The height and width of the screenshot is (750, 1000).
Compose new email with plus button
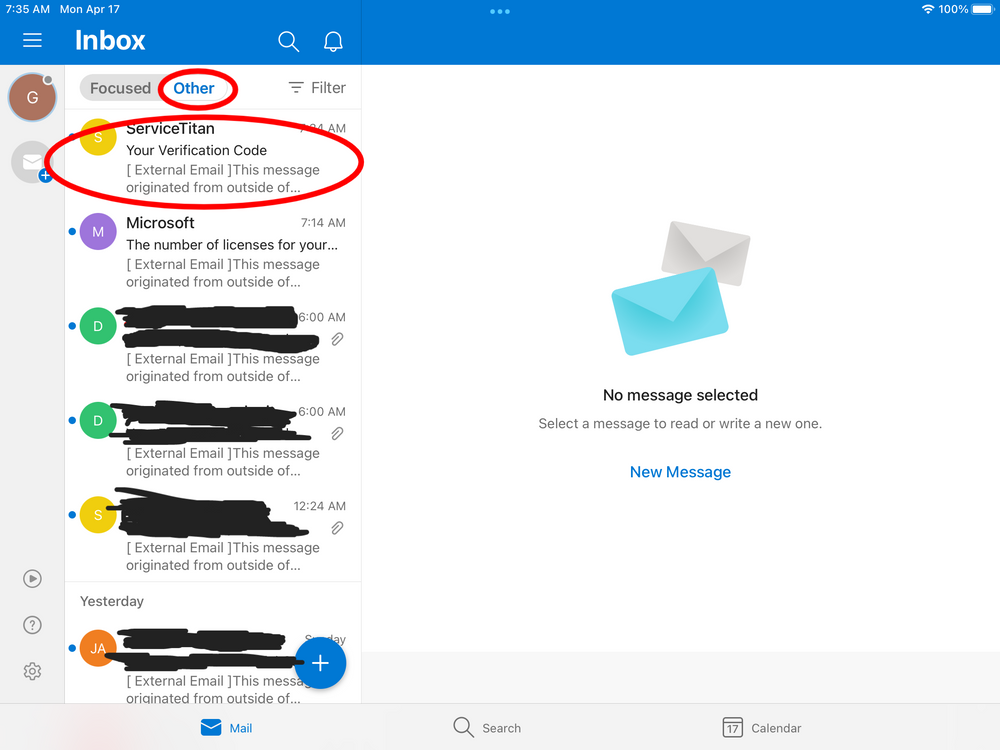320,663
